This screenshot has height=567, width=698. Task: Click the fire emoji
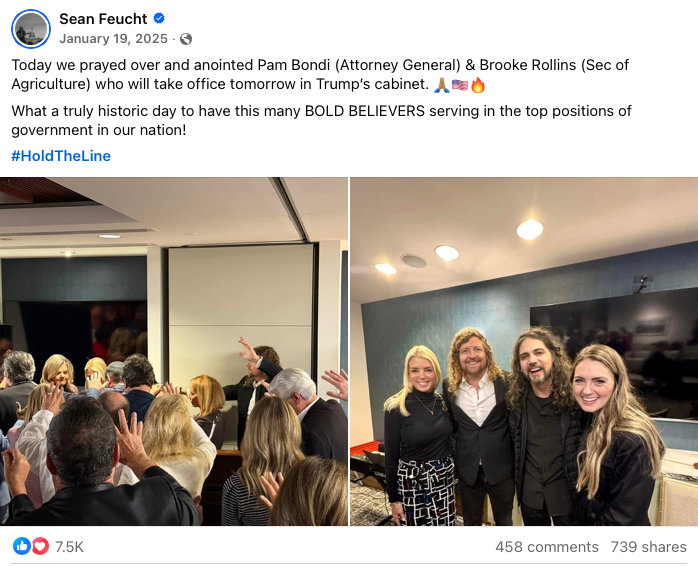(478, 85)
